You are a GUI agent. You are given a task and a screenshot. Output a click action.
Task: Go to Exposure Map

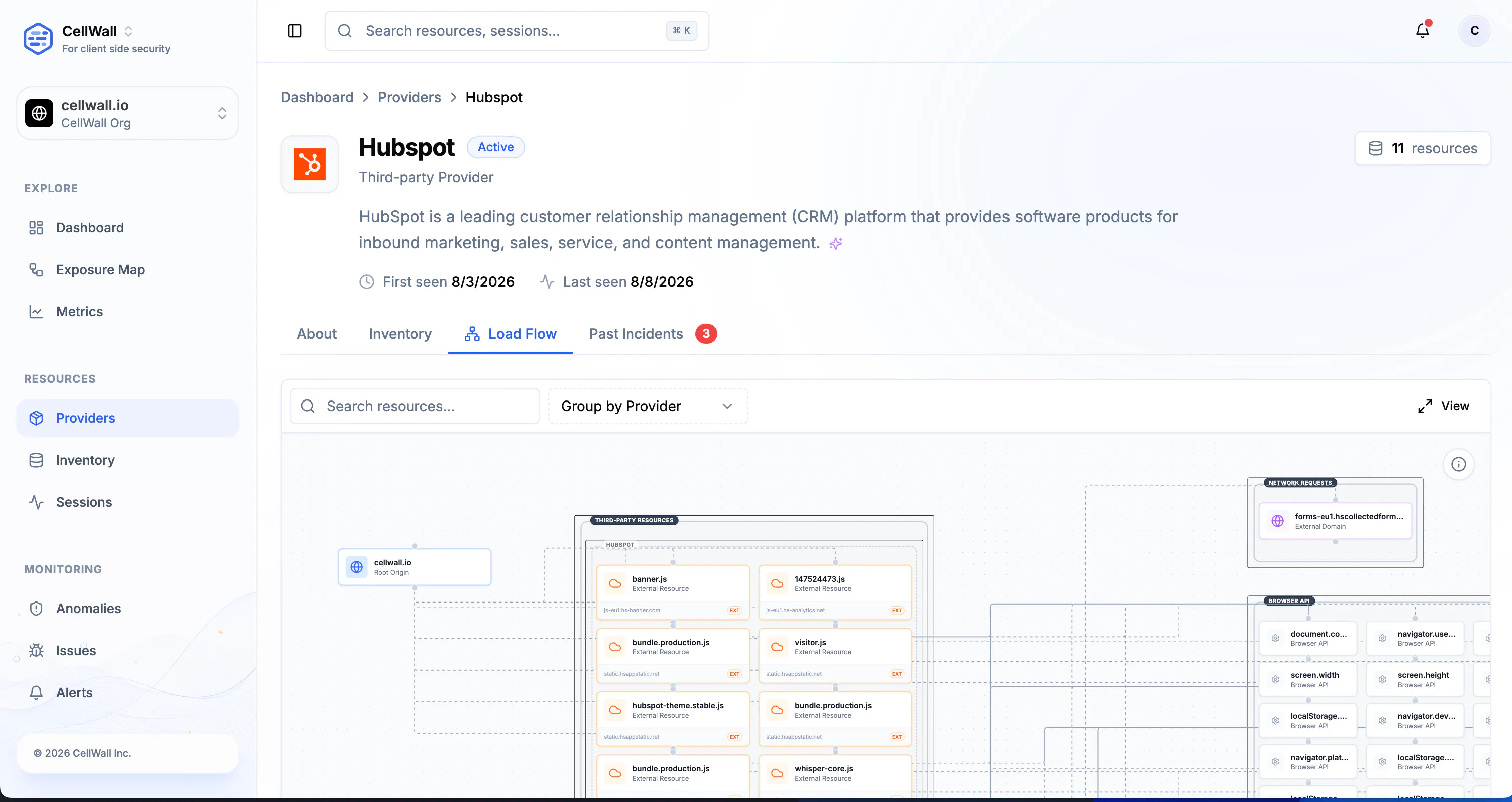[128, 270]
